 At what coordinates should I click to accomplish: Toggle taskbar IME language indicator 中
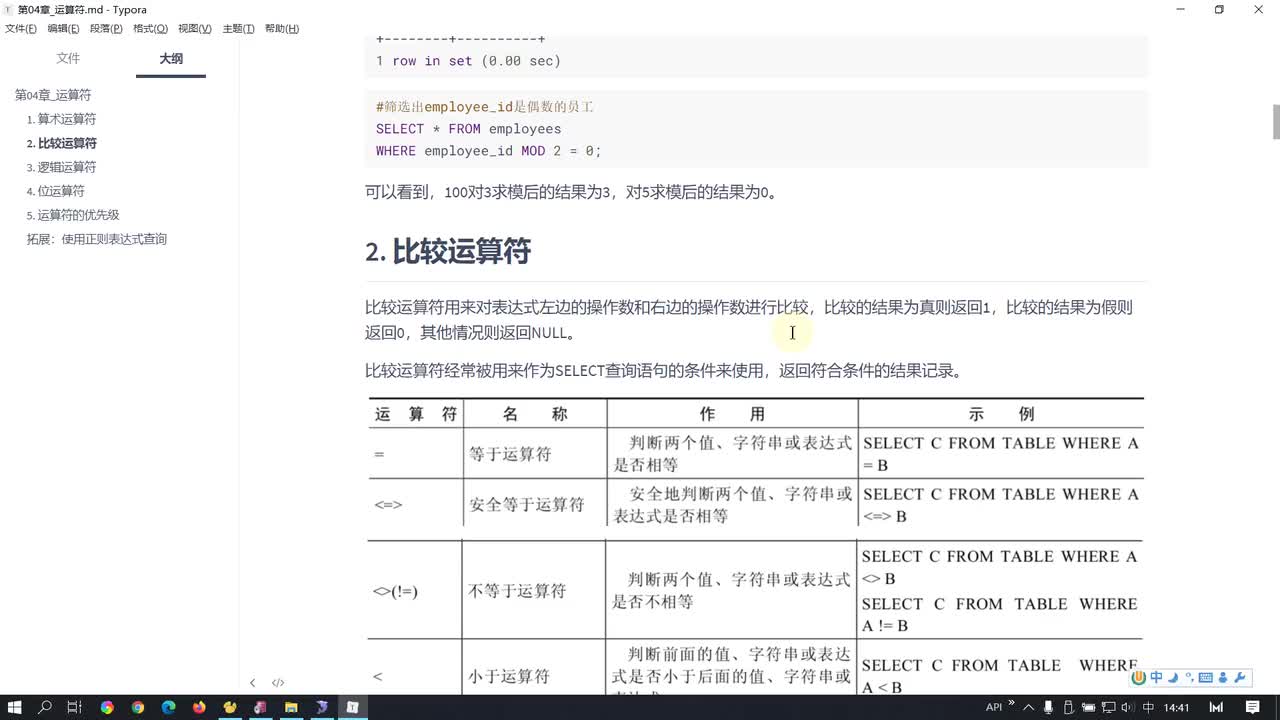coord(1148,707)
